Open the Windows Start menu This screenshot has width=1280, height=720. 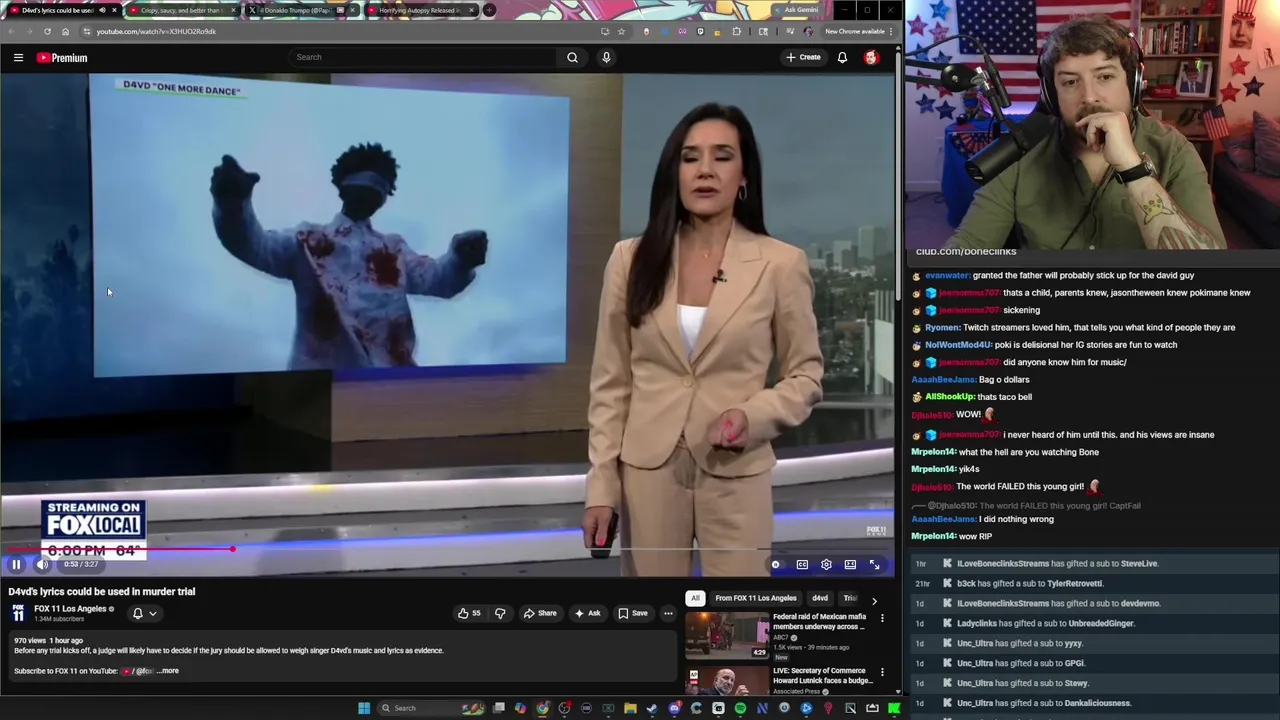[x=365, y=708]
